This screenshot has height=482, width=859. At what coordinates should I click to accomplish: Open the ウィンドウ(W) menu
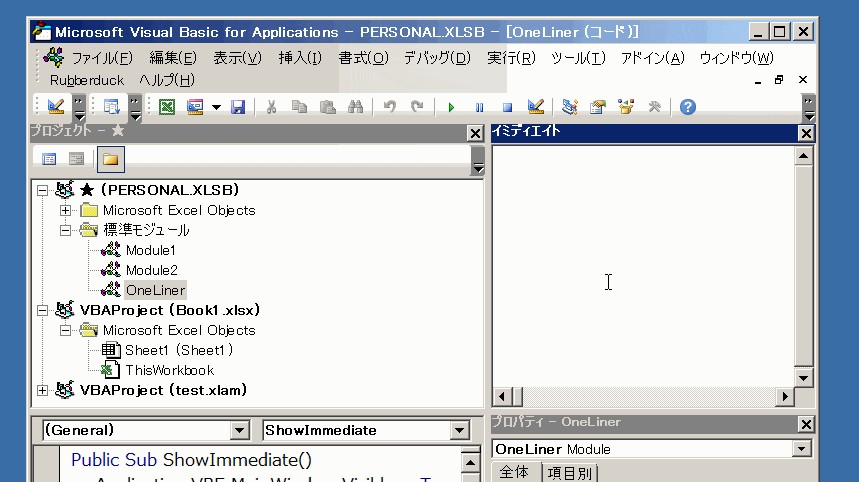tap(736, 58)
